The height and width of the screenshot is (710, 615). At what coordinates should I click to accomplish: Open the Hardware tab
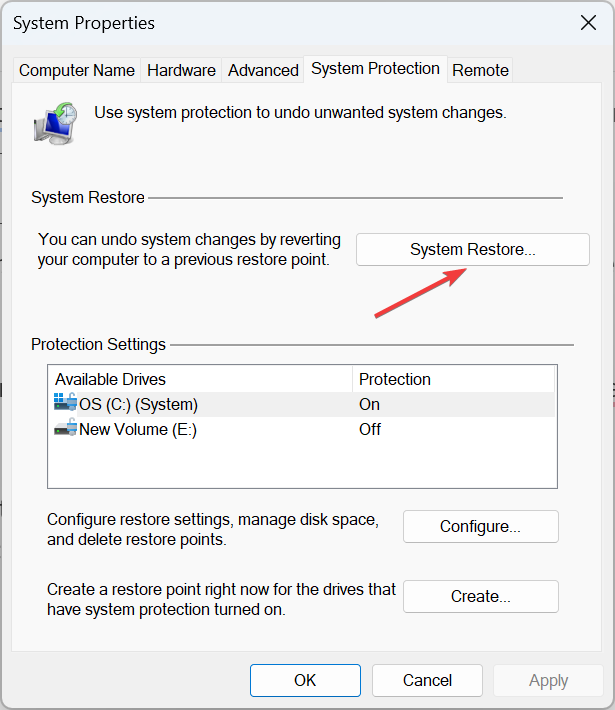pos(181,70)
